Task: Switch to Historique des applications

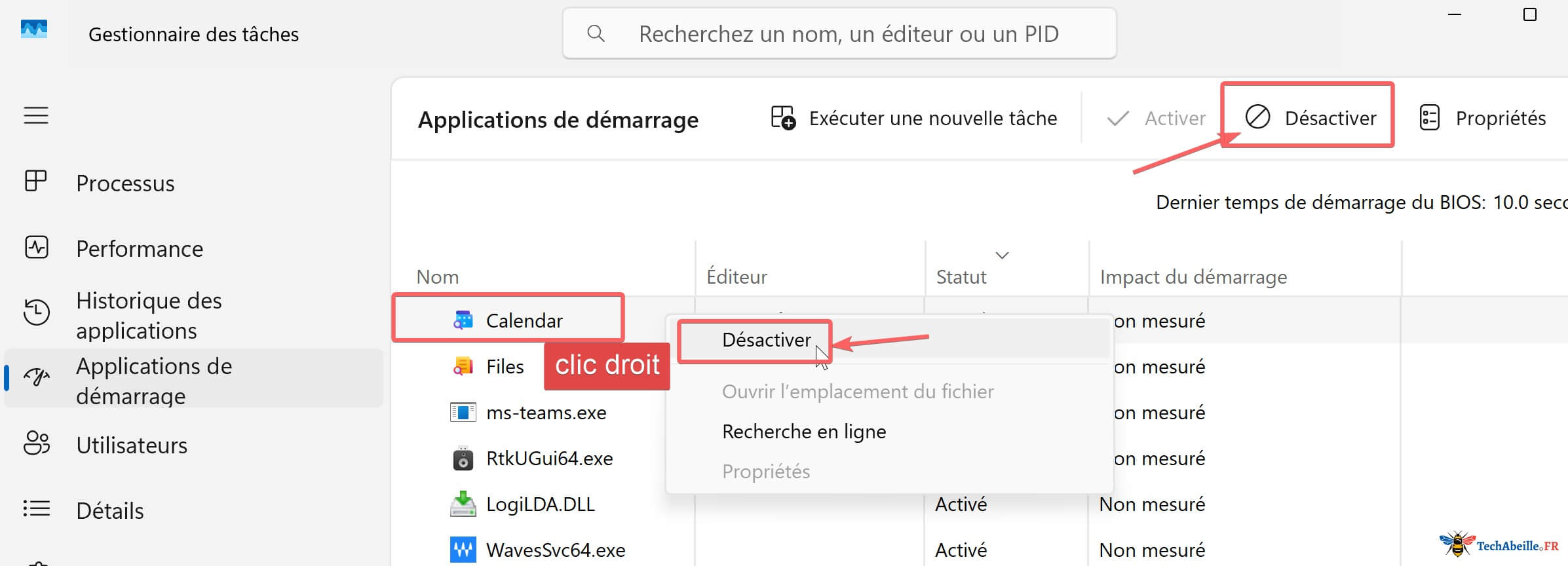Action: [x=149, y=316]
